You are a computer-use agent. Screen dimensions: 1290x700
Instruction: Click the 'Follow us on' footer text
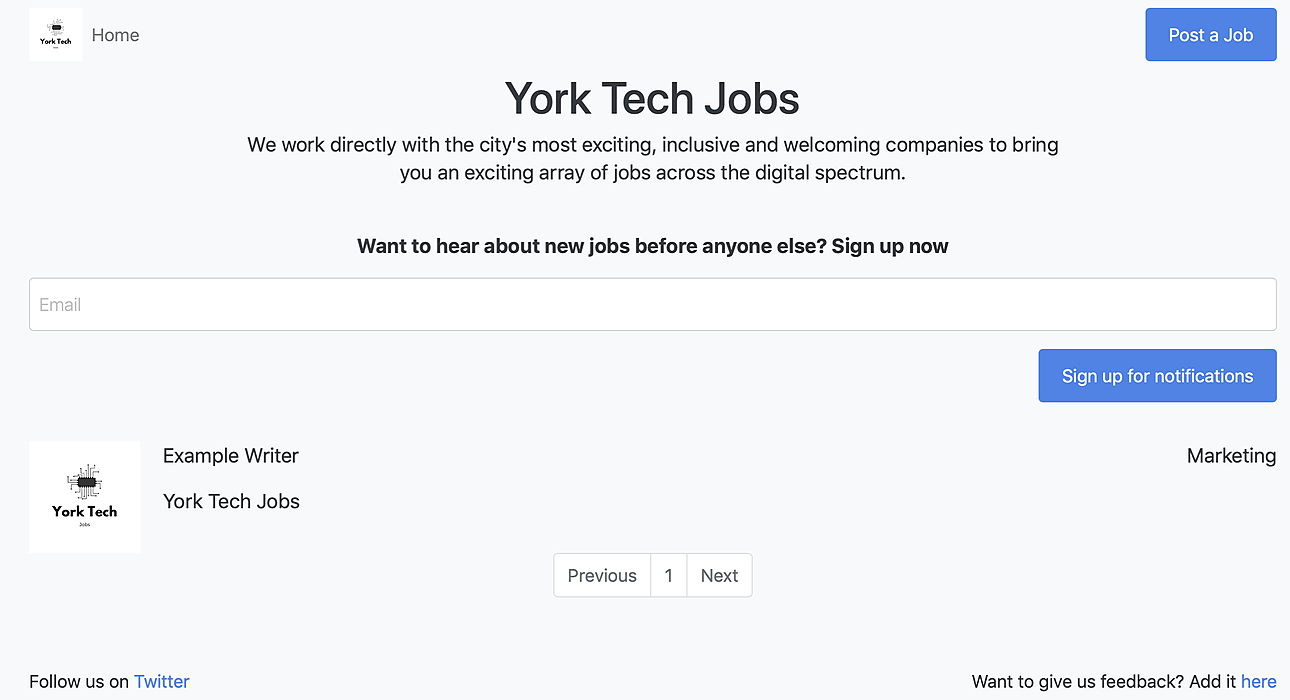[79, 682]
